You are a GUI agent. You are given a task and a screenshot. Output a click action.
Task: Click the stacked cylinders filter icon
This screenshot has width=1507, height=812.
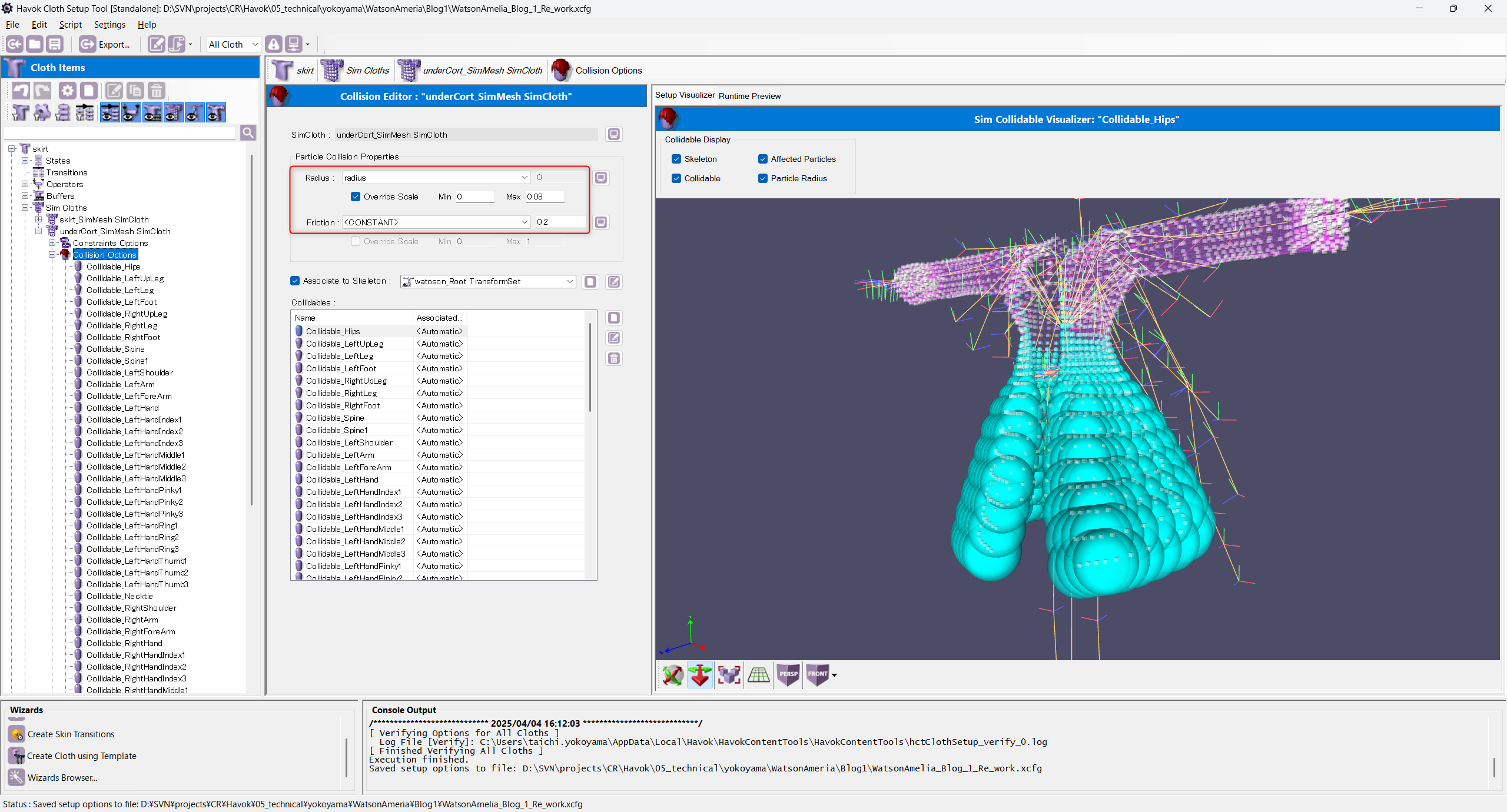63,112
